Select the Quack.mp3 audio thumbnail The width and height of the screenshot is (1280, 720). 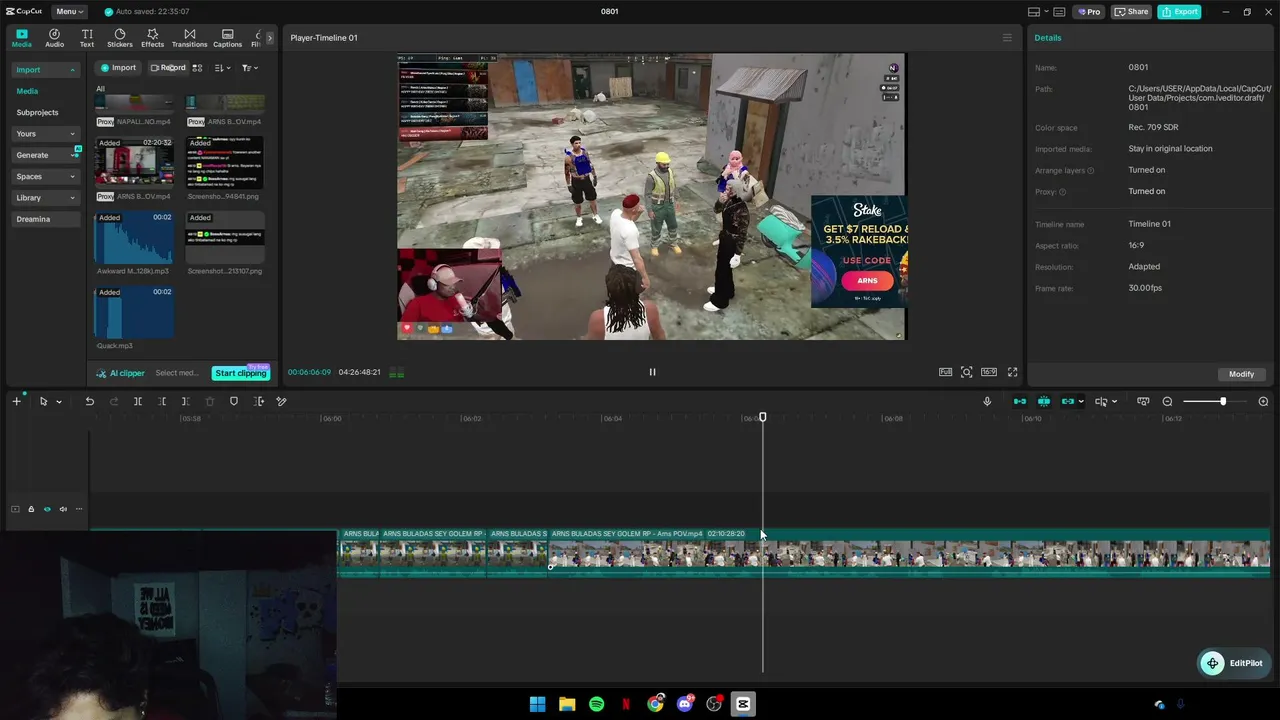pos(133,312)
